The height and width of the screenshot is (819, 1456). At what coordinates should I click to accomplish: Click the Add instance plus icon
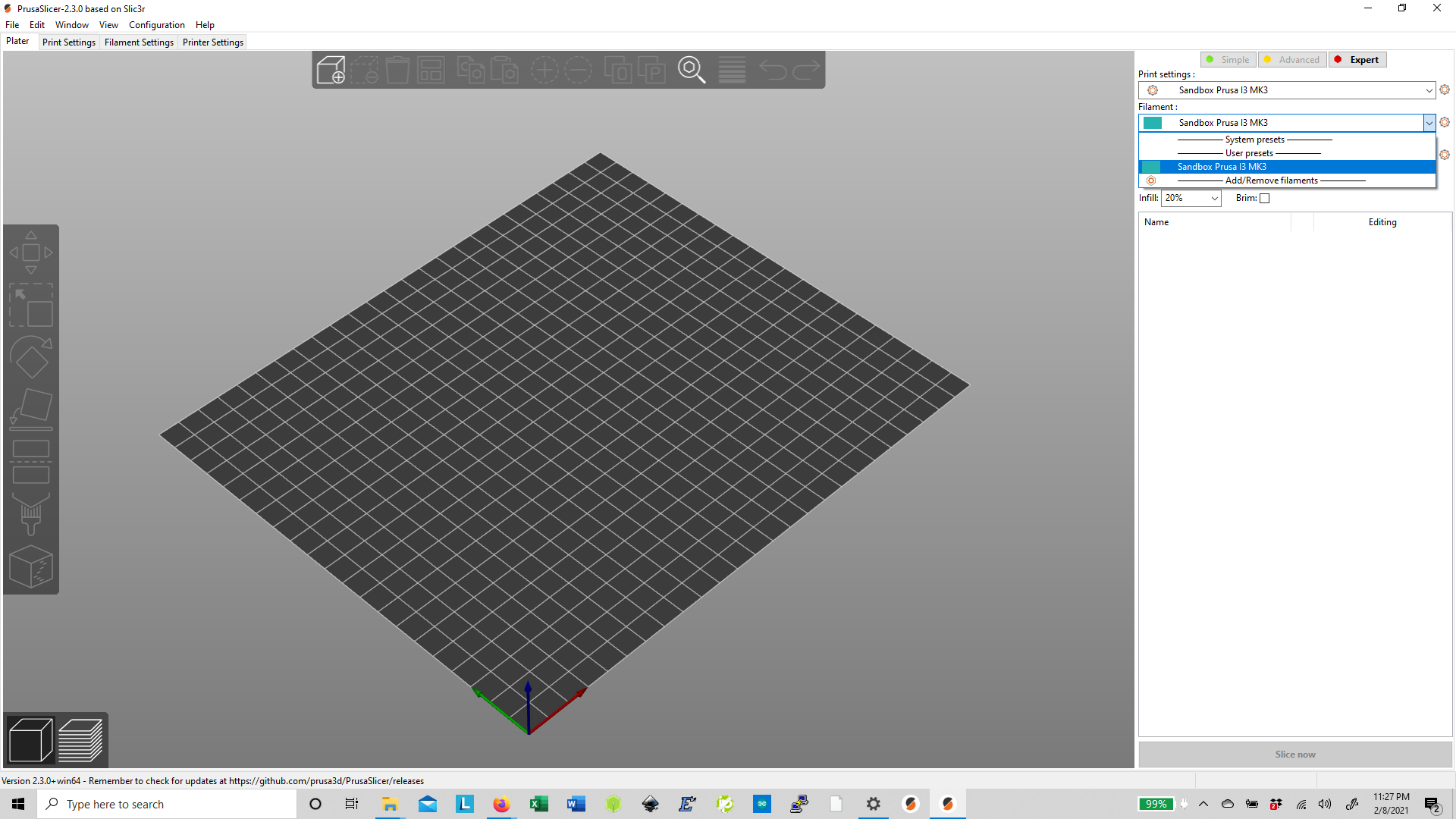pyautogui.click(x=544, y=70)
